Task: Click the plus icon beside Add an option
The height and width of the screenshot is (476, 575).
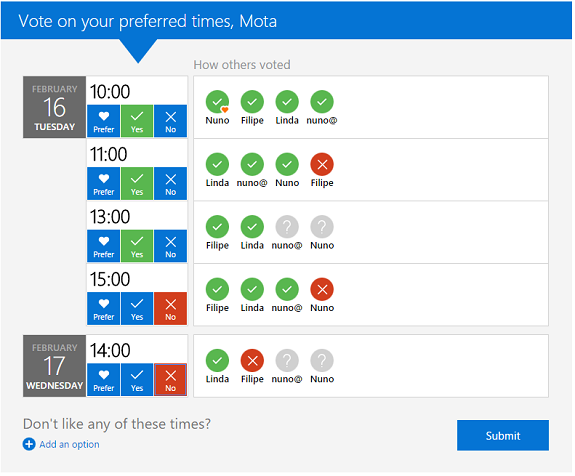Action: coord(29,444)
